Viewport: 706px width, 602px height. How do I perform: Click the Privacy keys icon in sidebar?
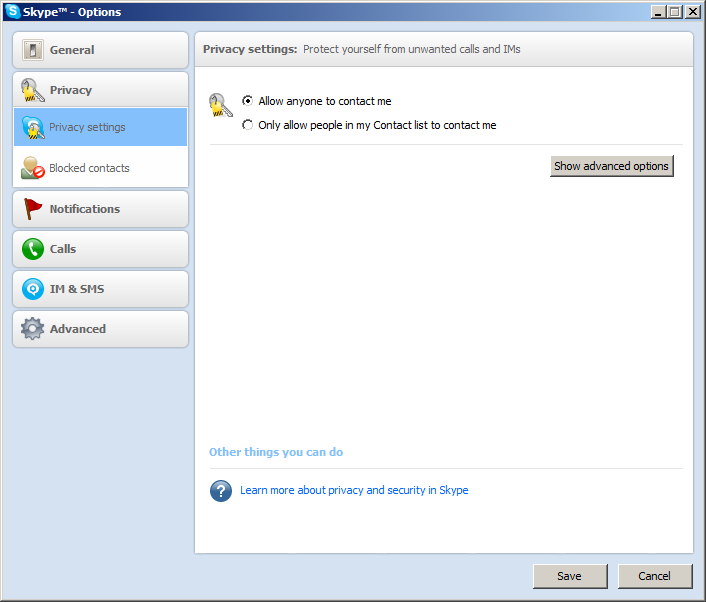coord(32,90)
